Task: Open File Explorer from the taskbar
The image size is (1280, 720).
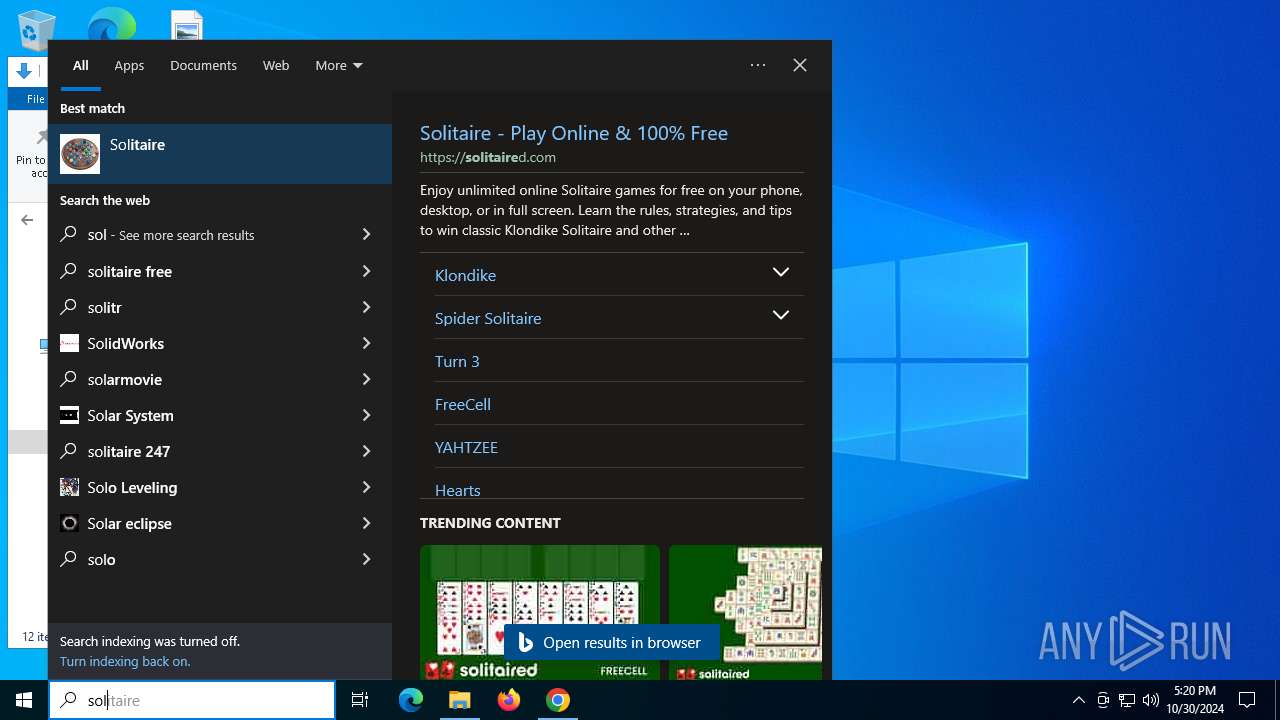Action: 459,700
